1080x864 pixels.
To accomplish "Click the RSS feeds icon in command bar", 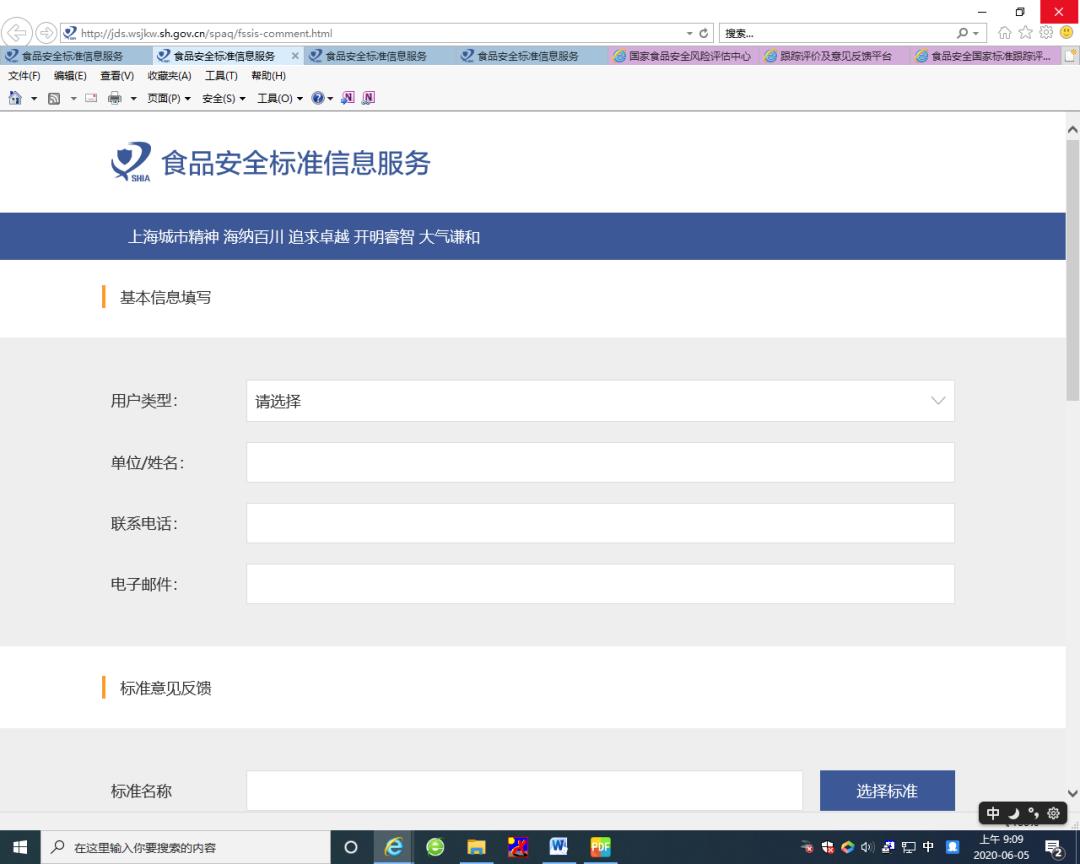I will pos(54,99).
